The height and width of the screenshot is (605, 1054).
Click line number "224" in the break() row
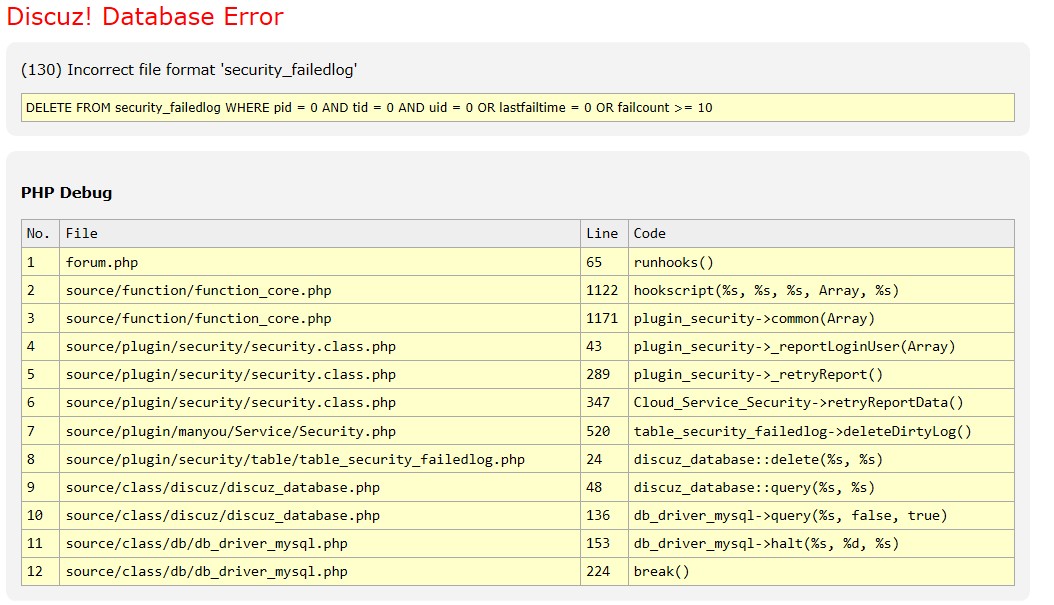tap(604, 571)
